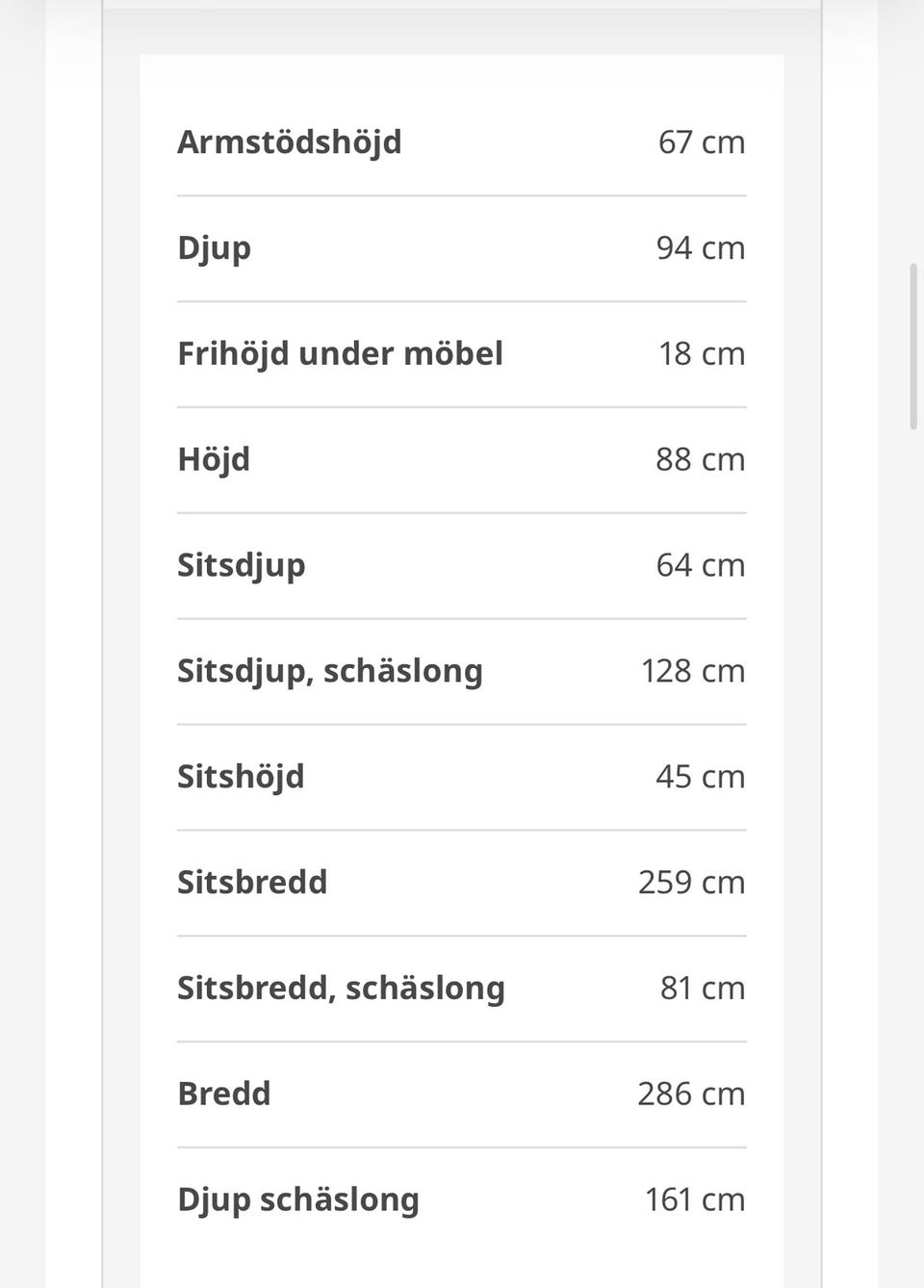Click the 18 cm clearance value

coord(702,354)
